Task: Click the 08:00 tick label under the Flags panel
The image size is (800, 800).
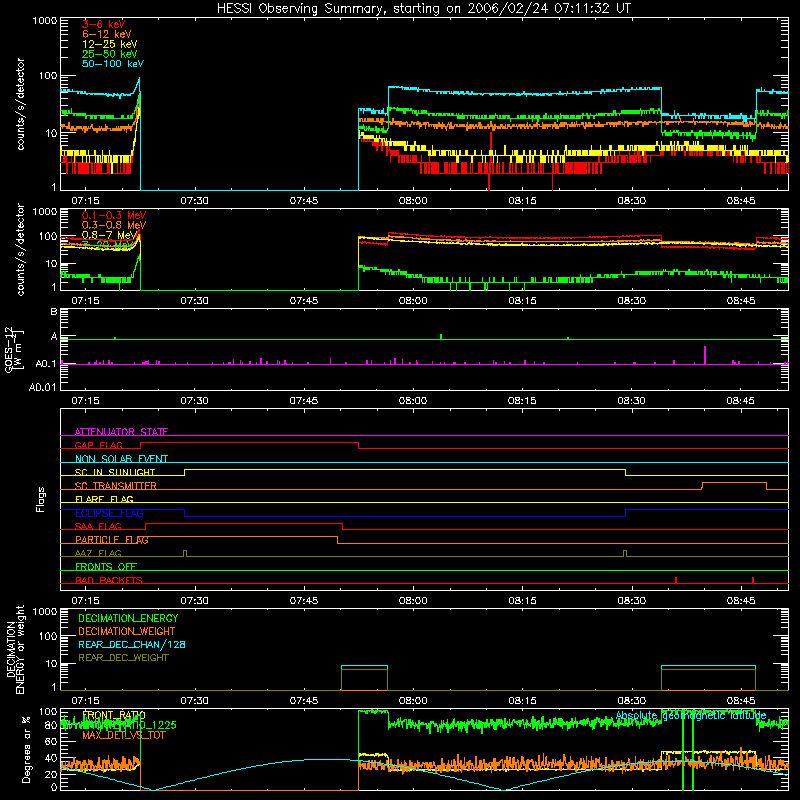Action: click(413, 601)
